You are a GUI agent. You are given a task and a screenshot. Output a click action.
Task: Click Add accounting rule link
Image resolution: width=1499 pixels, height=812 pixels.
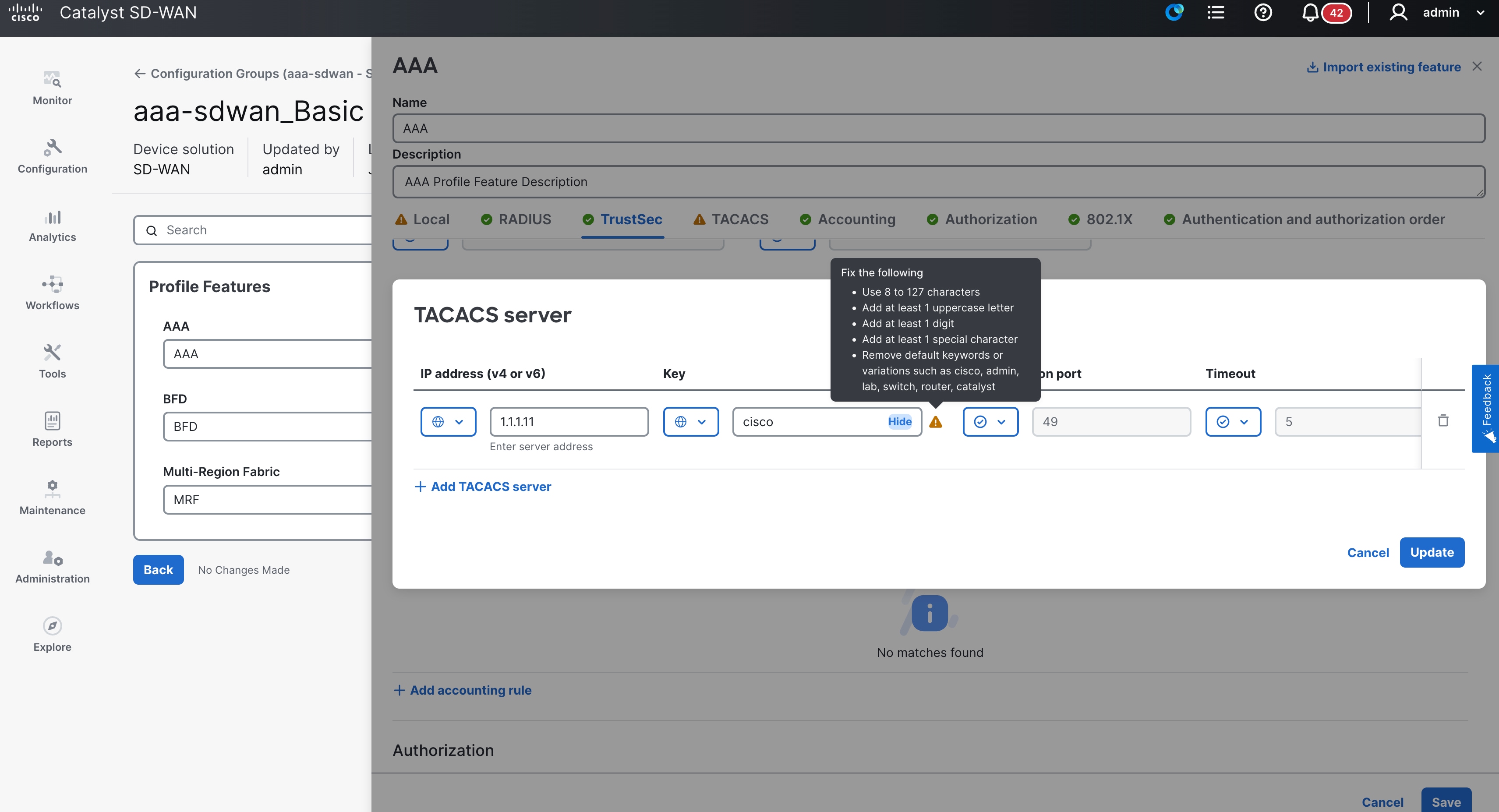(463, 690)
